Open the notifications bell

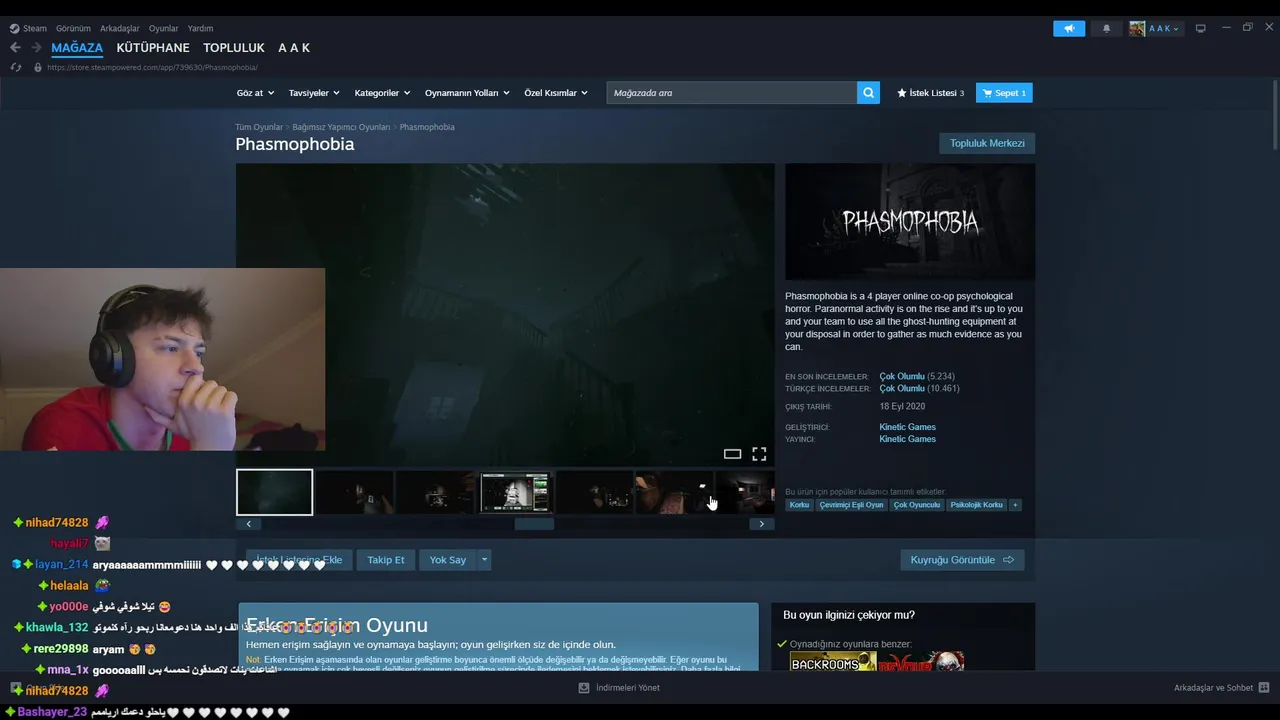coord(1106,28)
